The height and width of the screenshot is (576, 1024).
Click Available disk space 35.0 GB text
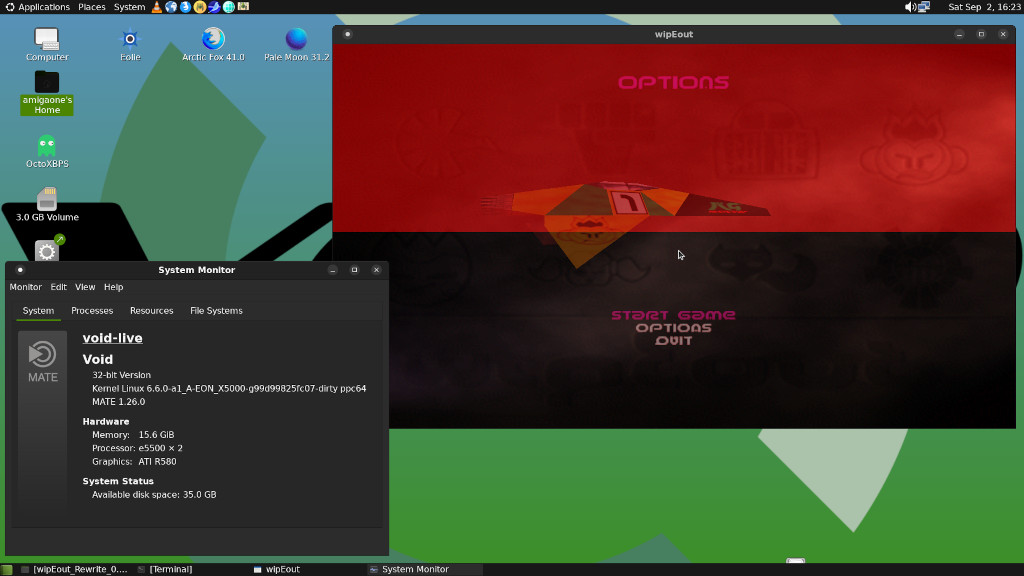point(154,494)
